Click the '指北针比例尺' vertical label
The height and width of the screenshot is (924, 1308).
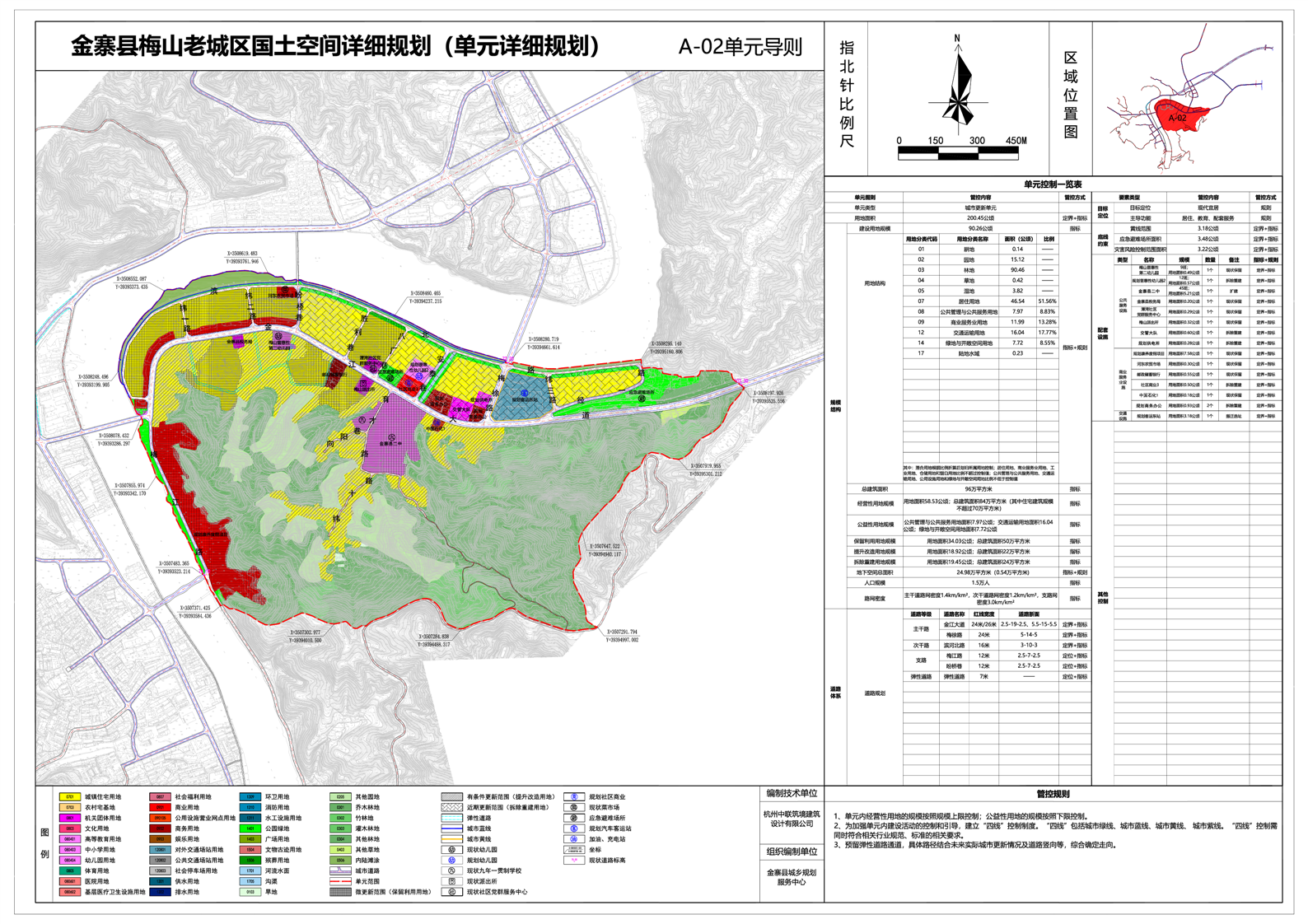846,95
